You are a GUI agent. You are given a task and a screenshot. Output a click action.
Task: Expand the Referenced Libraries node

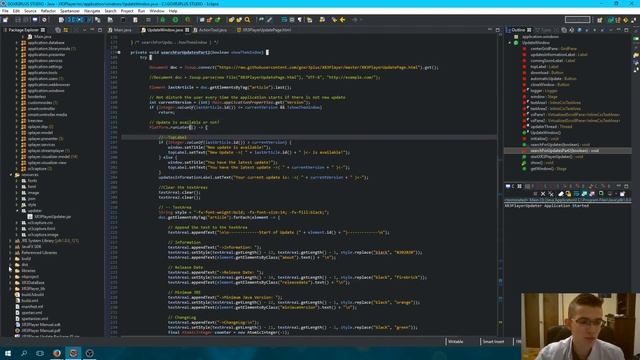[11, 253]
